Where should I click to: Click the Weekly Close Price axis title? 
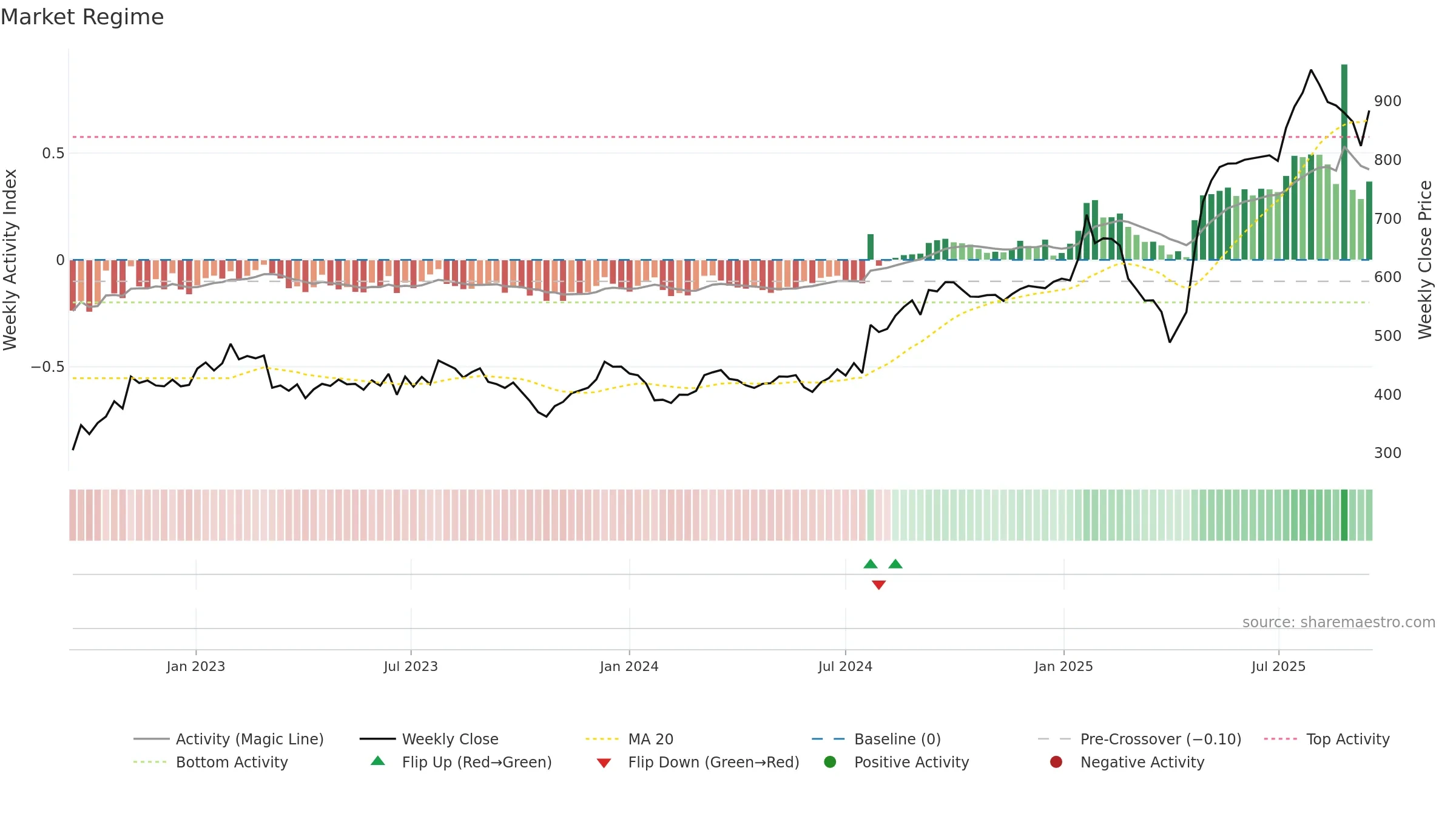point(1425,260)
